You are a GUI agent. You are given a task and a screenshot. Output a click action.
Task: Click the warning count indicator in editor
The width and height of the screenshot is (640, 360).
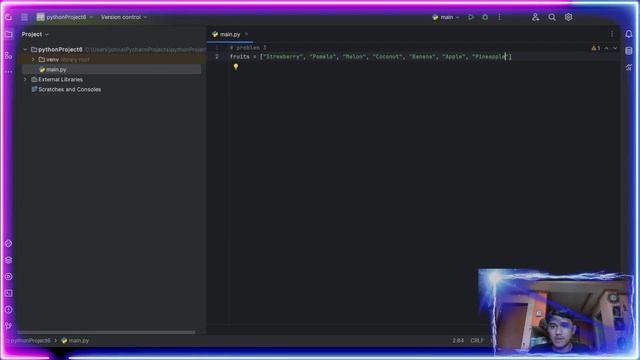[596, 48]
